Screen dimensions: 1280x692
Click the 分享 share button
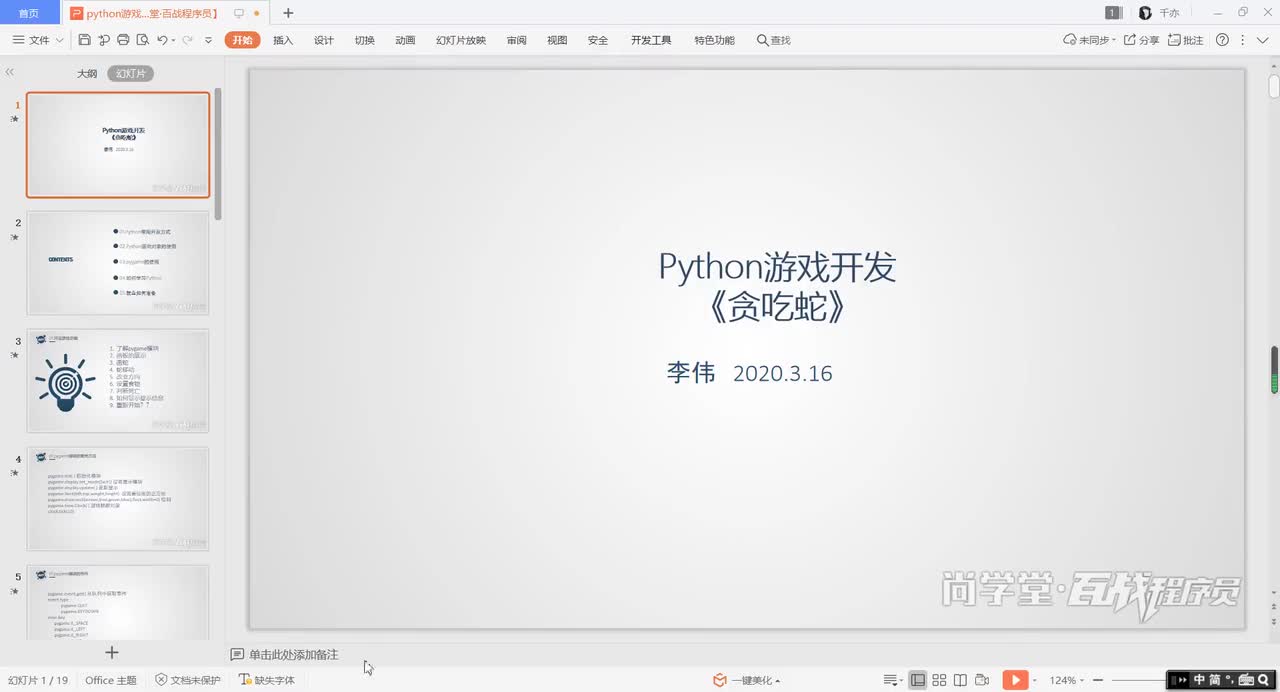1141,40
